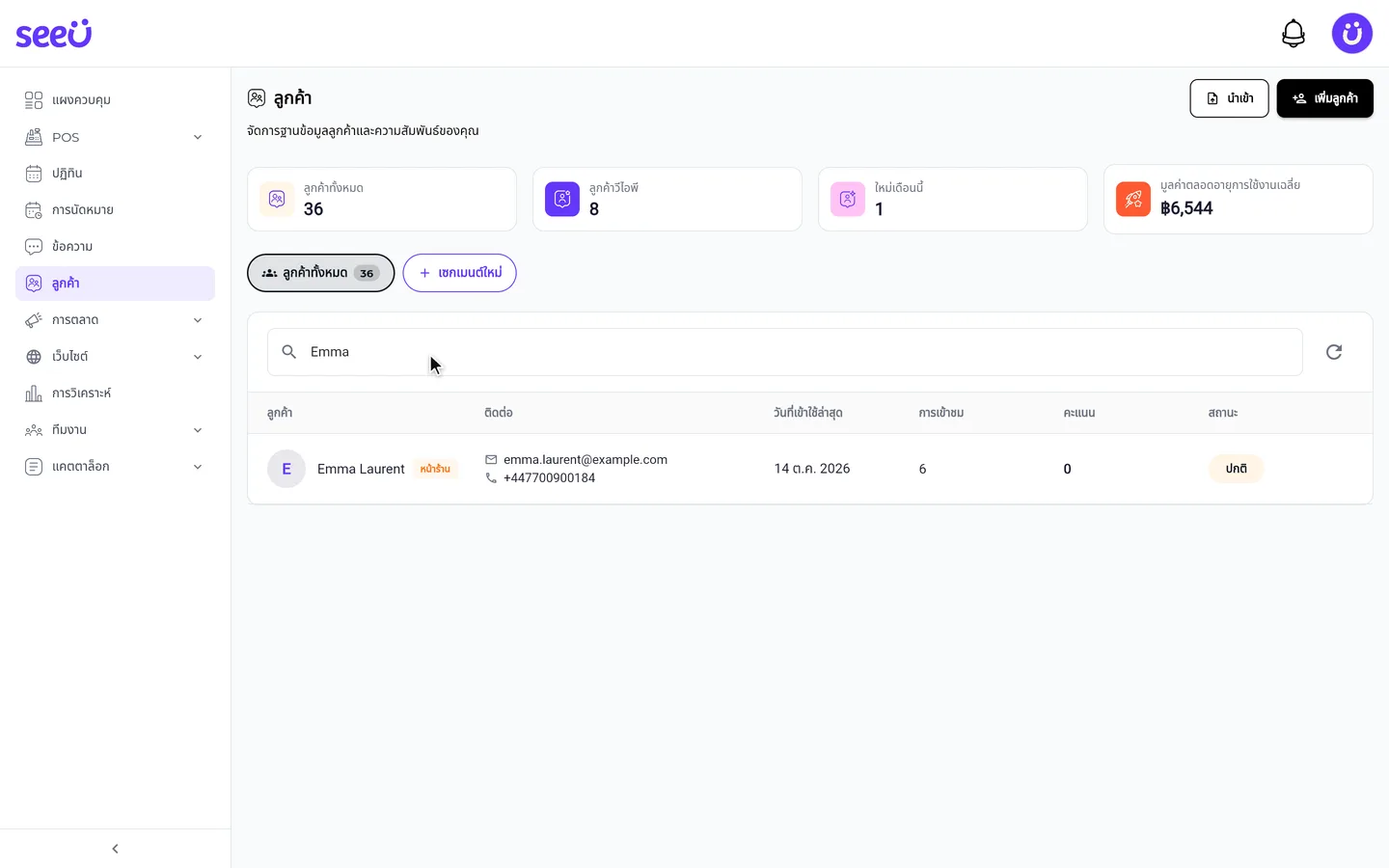
Task: Open the notifications bell
Action: point(1294,34)
